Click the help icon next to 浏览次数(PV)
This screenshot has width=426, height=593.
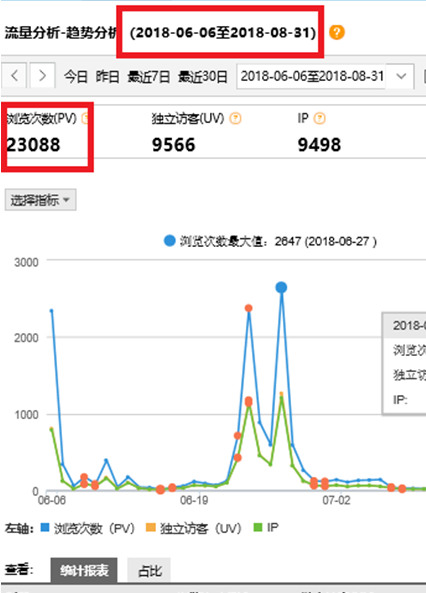pyautogui.click(x=86, y=119)
